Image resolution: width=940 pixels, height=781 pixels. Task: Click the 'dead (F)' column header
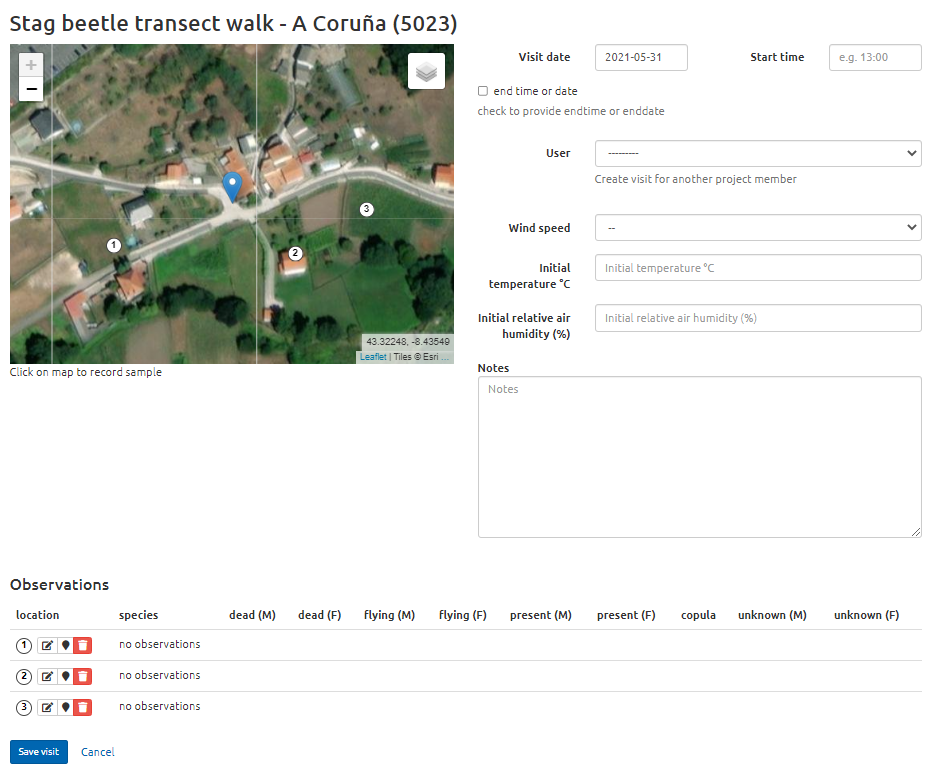coord(320,615)
